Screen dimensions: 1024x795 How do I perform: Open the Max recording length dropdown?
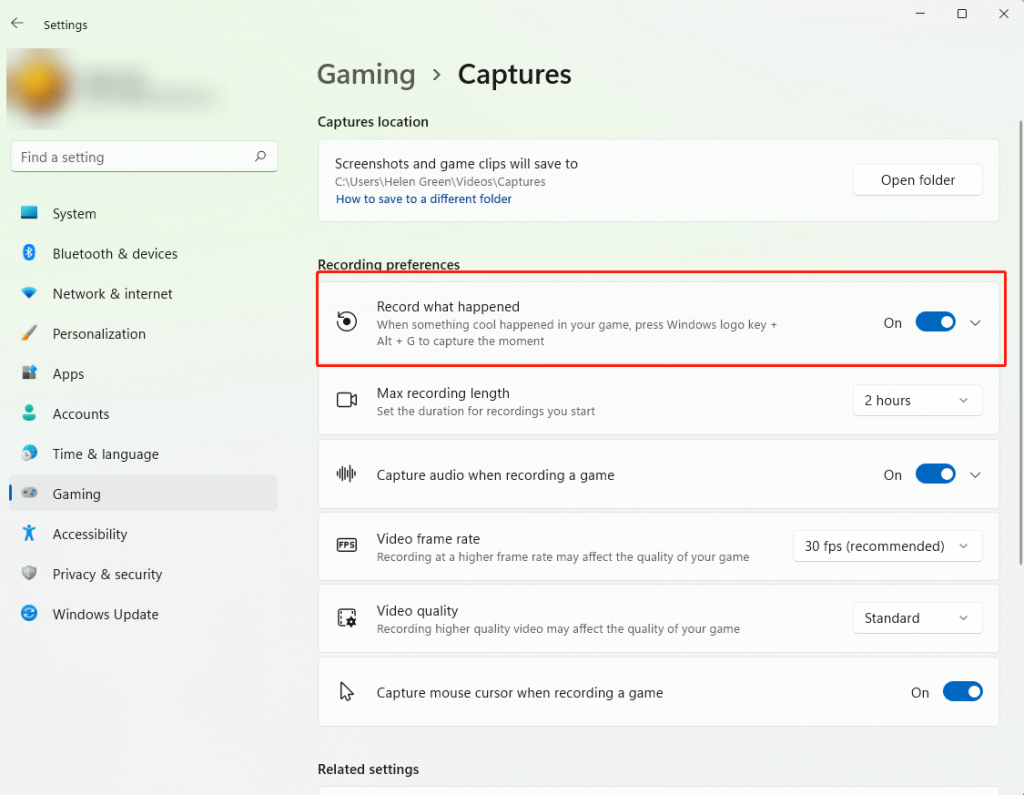click(x=917, y=400)
